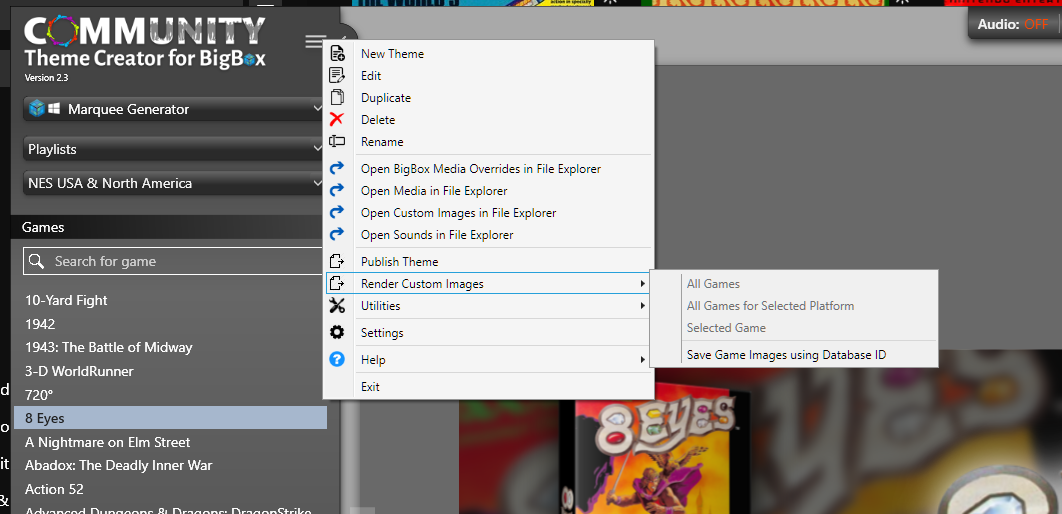Image resolution: width=1062 pixels, height=514 pixels.
Task: Click arrow icon beside Open Sounds entry
Action: (x=337, y=235)
